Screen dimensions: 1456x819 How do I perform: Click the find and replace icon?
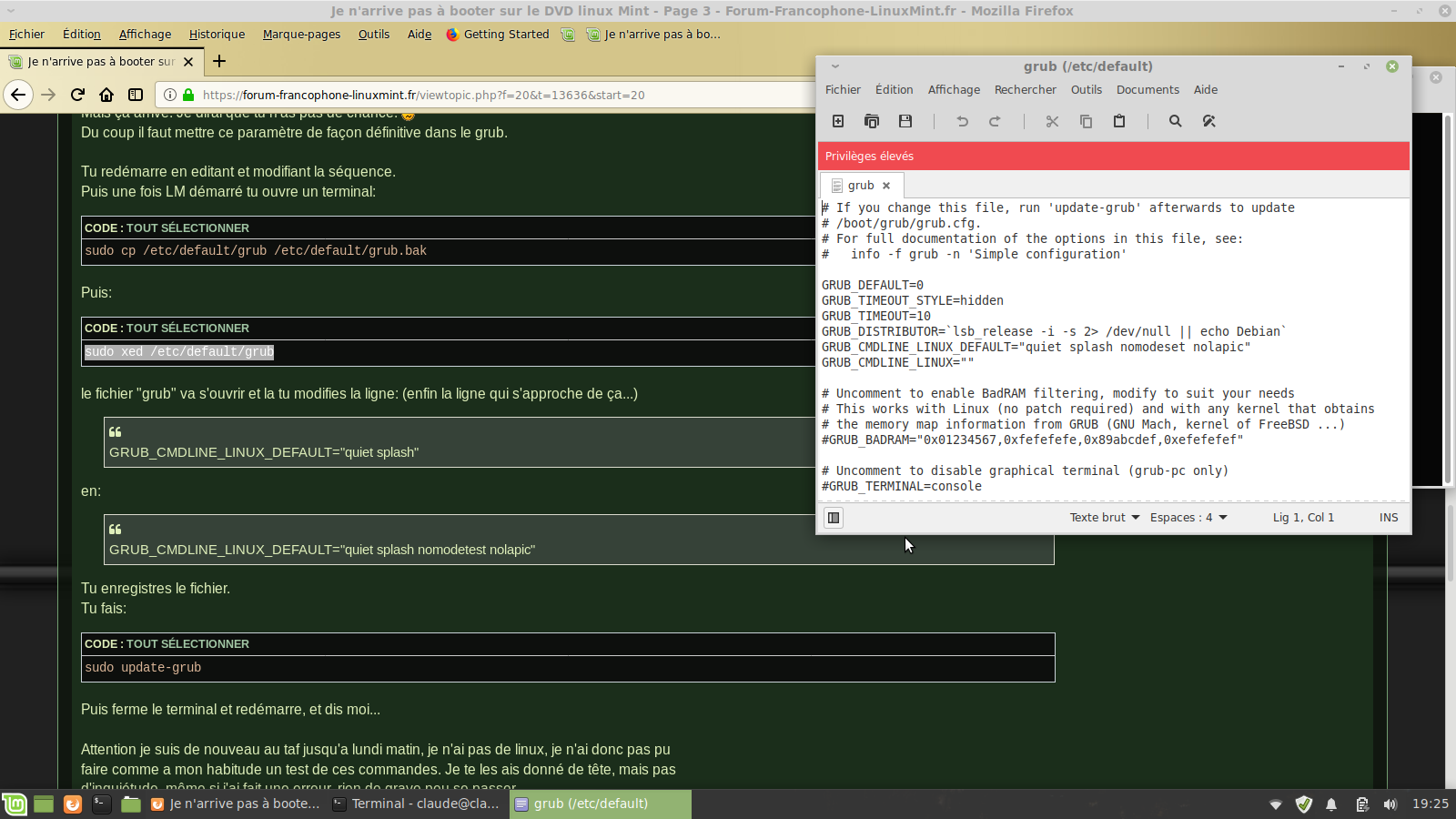(1208, 121)
